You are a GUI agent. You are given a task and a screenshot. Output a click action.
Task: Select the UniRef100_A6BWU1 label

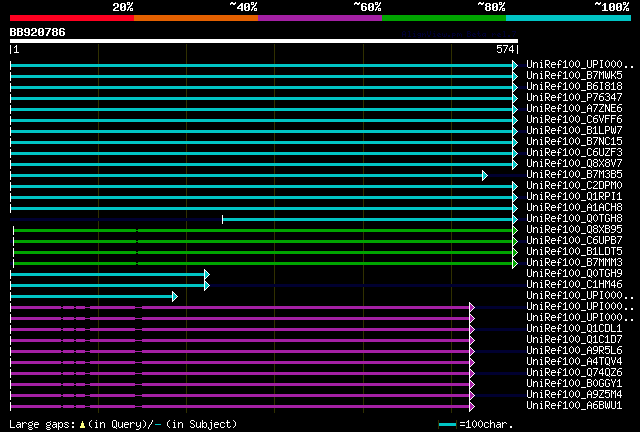574,406
